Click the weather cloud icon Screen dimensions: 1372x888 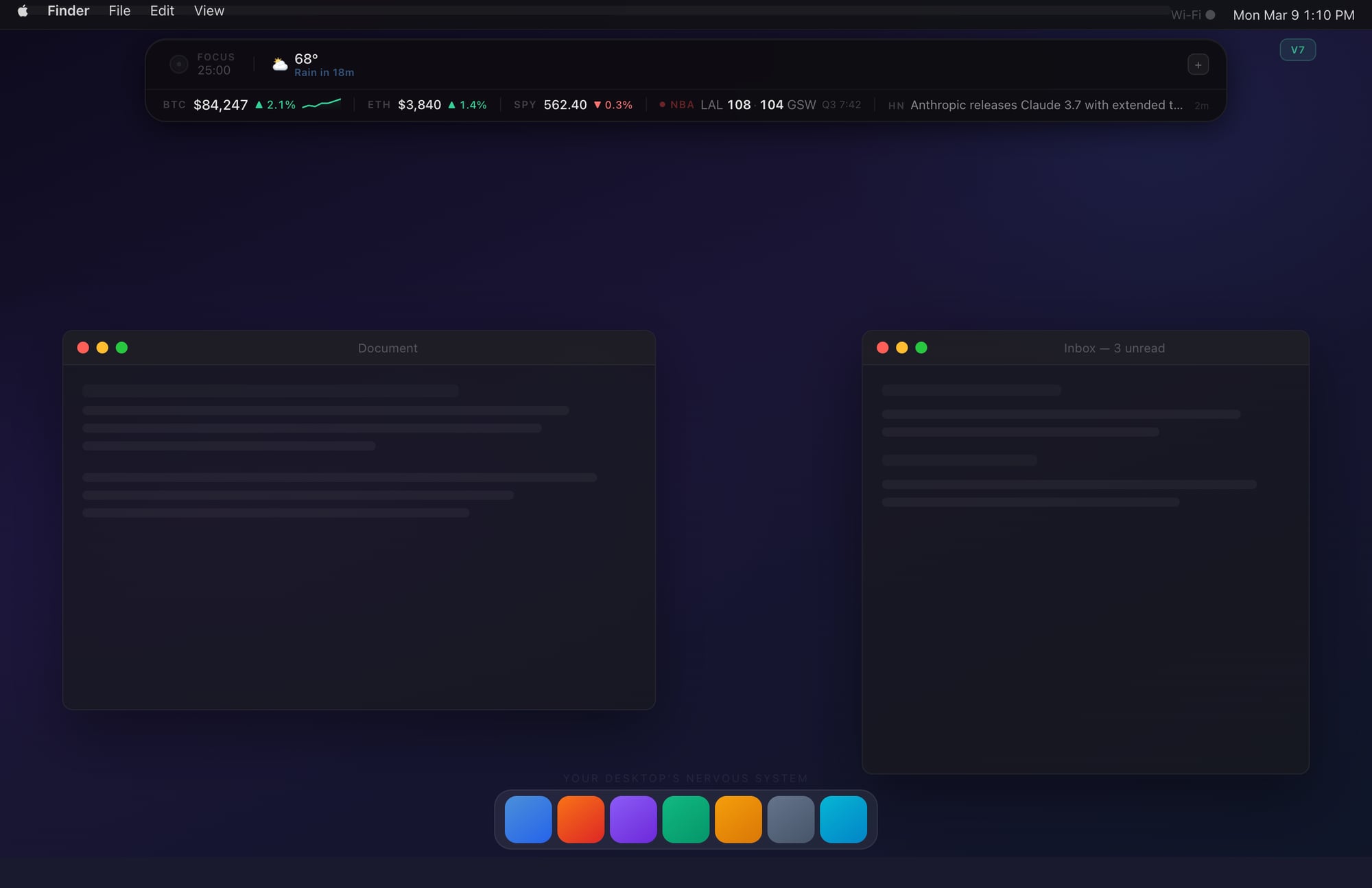[279, 63]
